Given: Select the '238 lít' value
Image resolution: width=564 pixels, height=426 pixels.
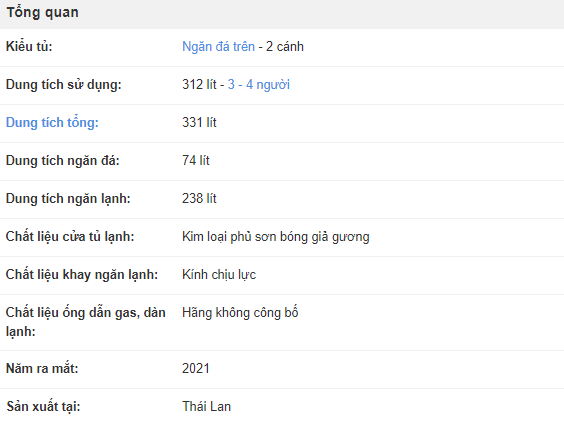Looking at the screenshot, I should [199, 199].
